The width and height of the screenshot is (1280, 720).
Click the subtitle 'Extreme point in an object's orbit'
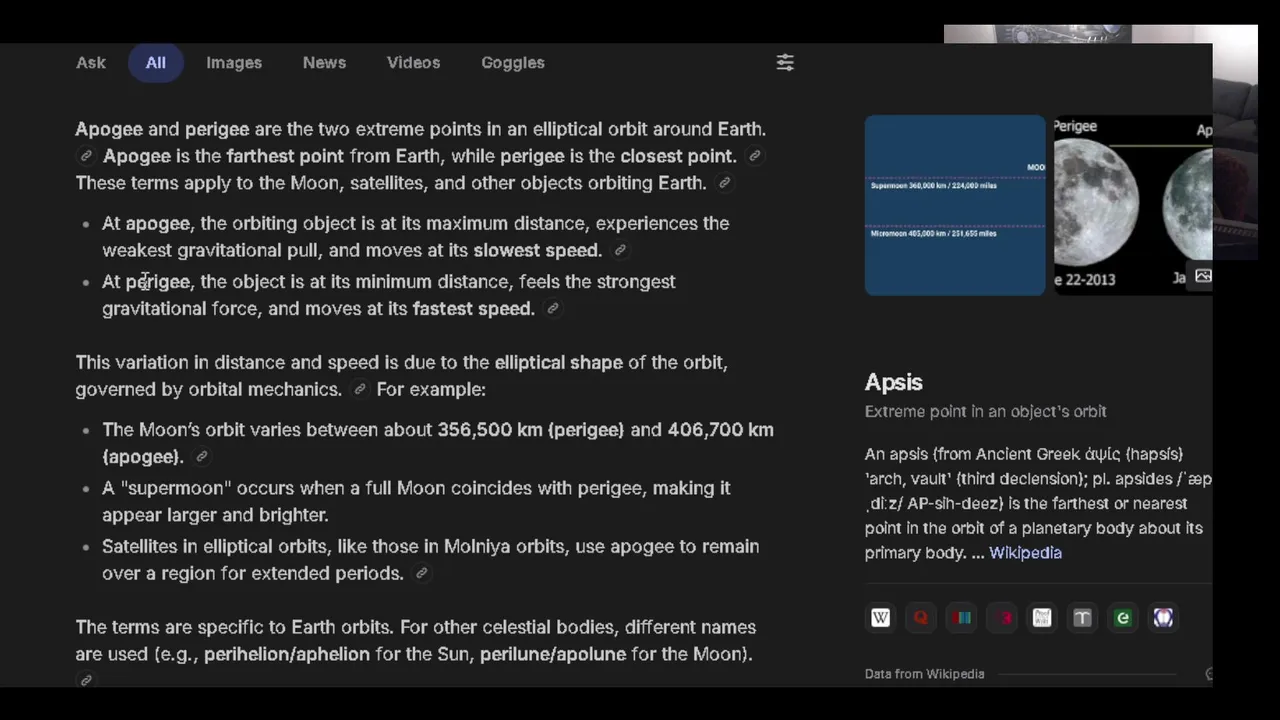pyautogui.click(x=986, y=411)
